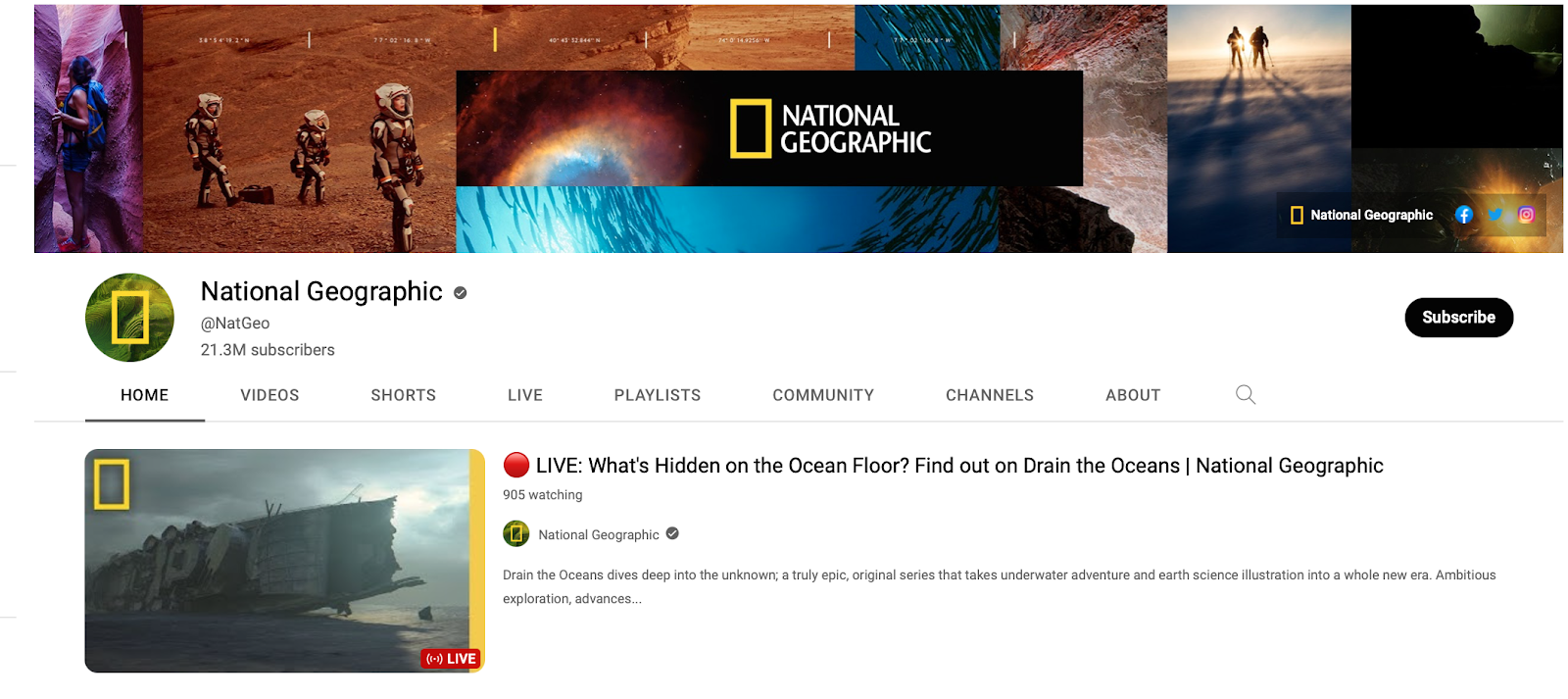Click the 21.3M subscribers text
The width and height of the screenshot is (1568, 699).
point(268,350)
